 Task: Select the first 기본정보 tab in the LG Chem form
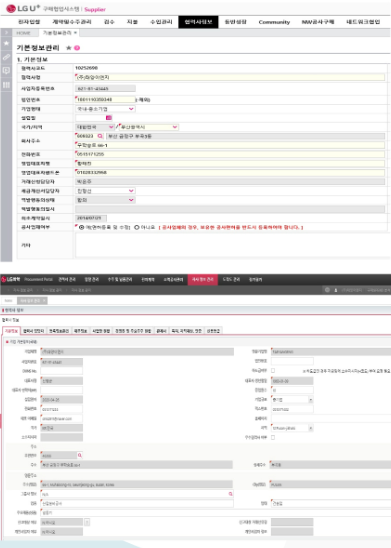(x=11, y=331)
